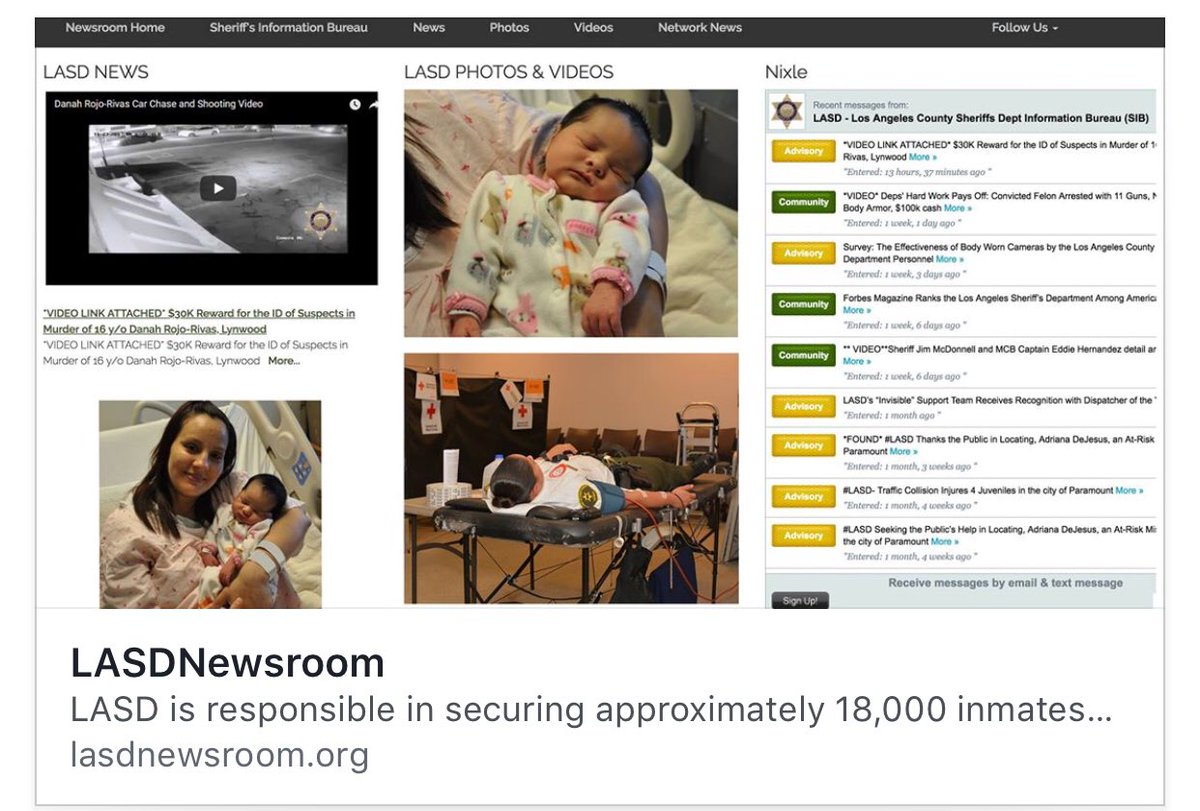Click the Sign Up! button in Nixle
The image size is (1200, 811).
(x=800, y=601)
